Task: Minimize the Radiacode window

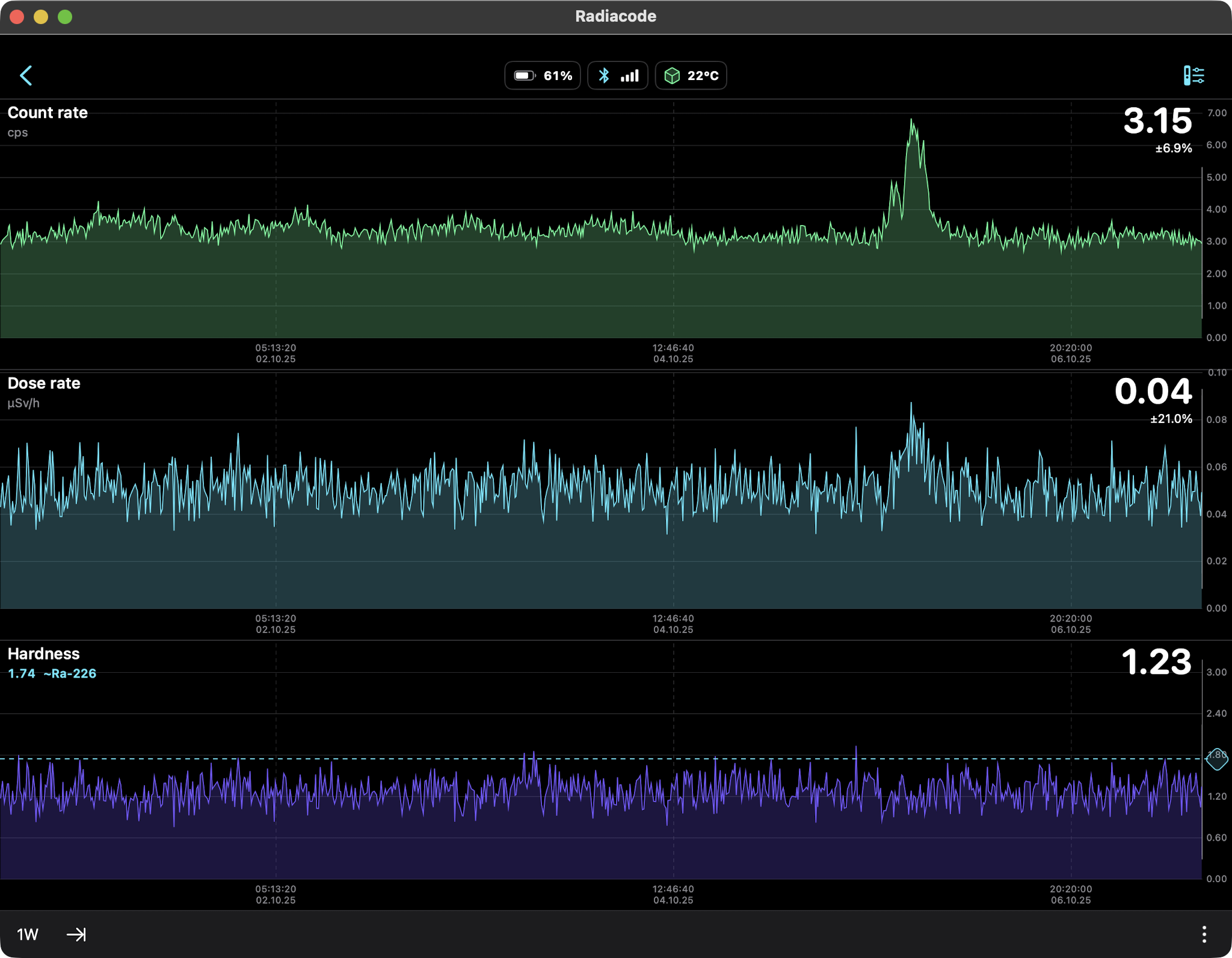Action: pyautogui.click(x=41, y=17)
